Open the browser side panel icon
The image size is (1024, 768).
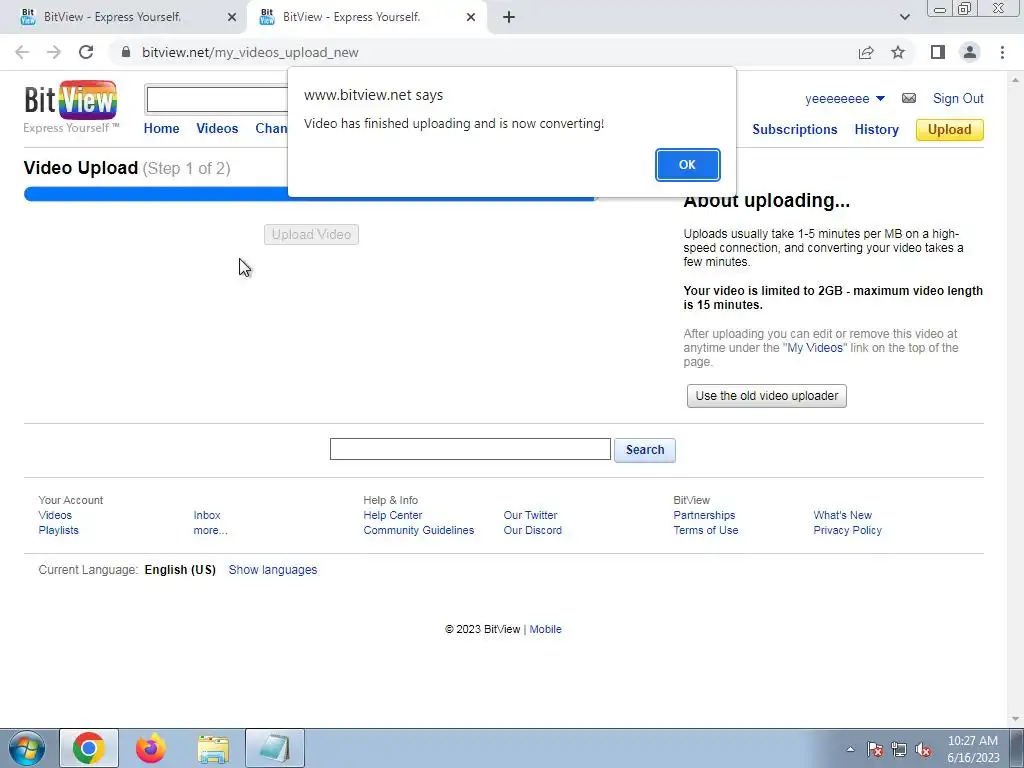[938, 52]
